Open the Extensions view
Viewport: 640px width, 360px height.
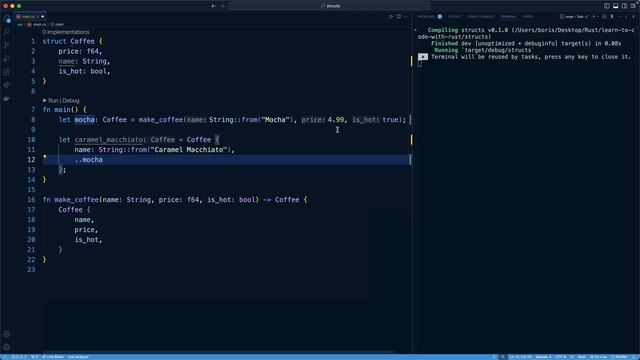pyautogui.click(x=7, y=72)
